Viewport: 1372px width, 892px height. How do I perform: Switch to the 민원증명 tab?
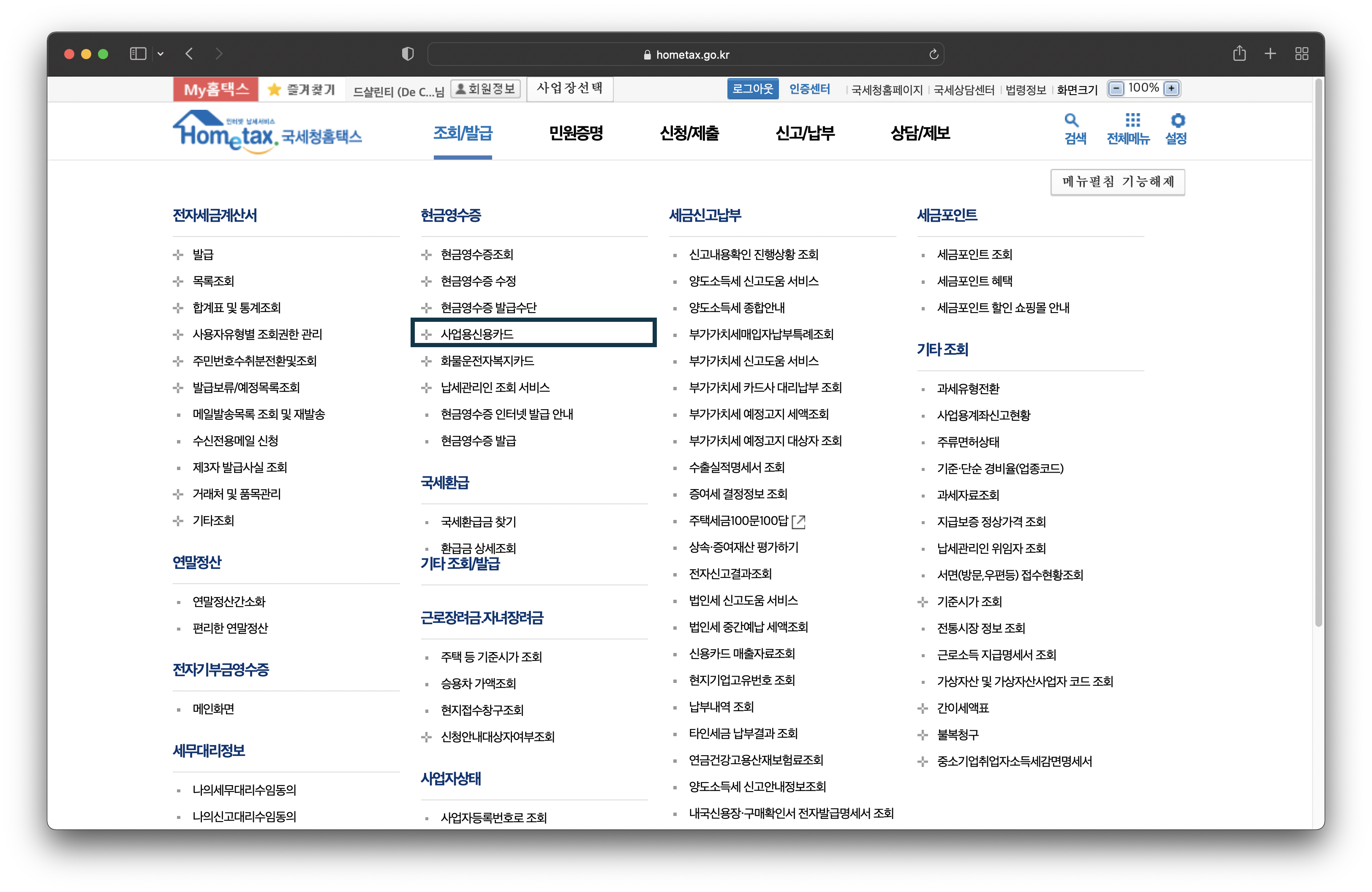(576, 133)
